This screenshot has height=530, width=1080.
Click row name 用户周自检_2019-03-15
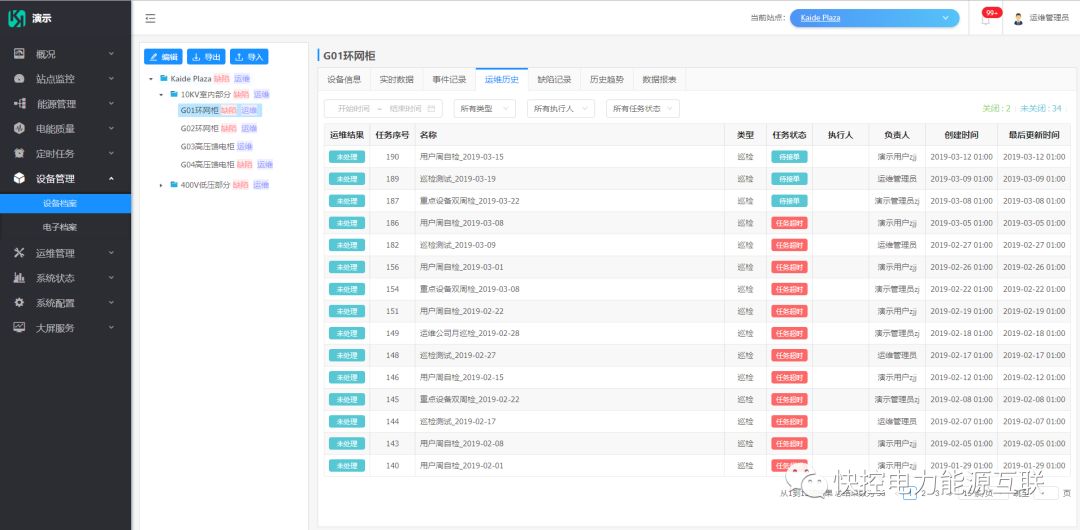(x=461, y=157)
